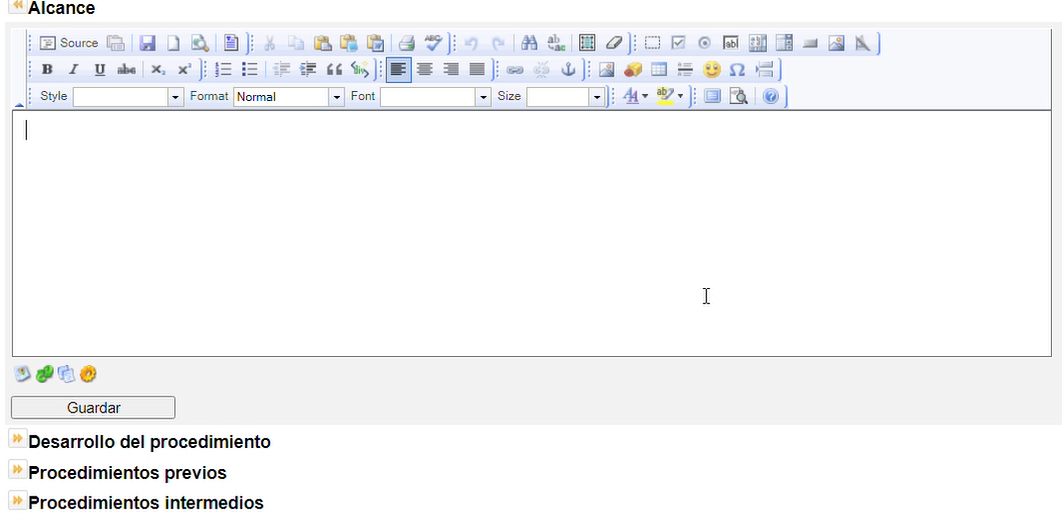Click the Print icon
Screen dimensions: 1062x519
pyautogui.click(x=406, y=43)
